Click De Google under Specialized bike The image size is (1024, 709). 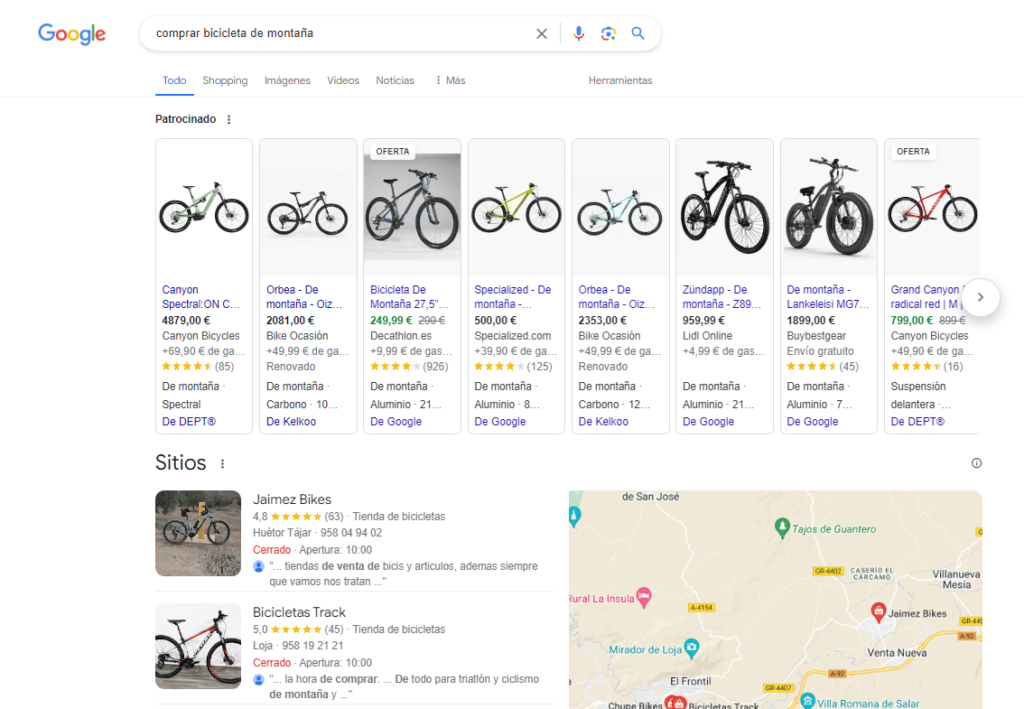pos(500,422)
